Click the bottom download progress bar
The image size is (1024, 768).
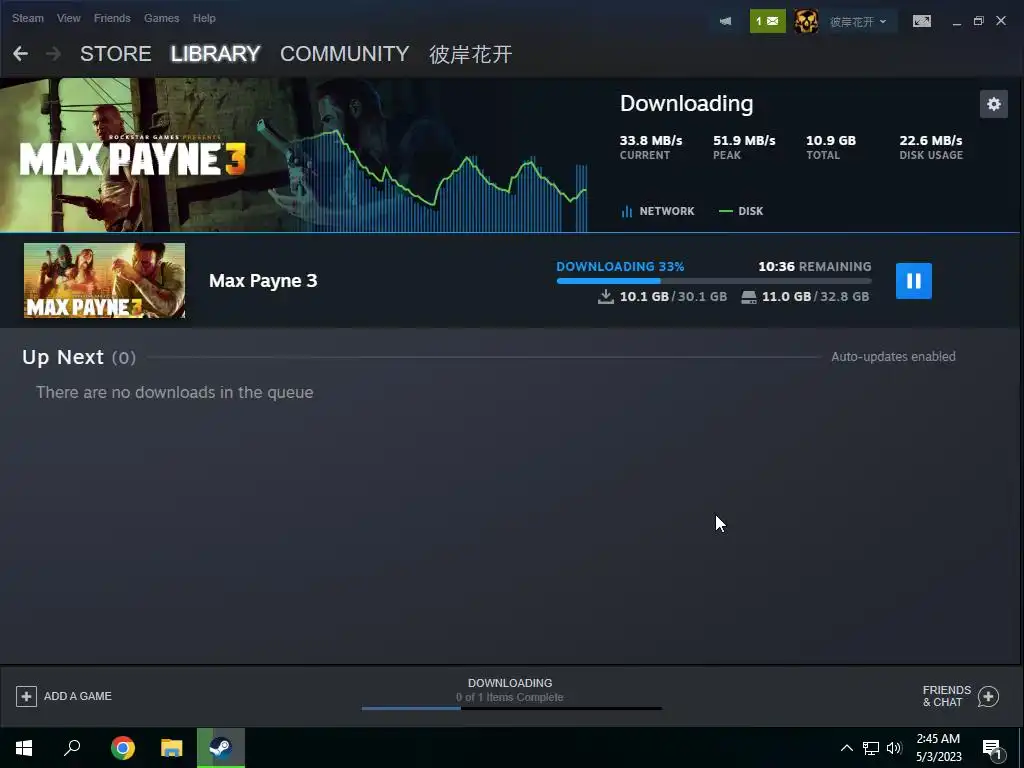511,708
